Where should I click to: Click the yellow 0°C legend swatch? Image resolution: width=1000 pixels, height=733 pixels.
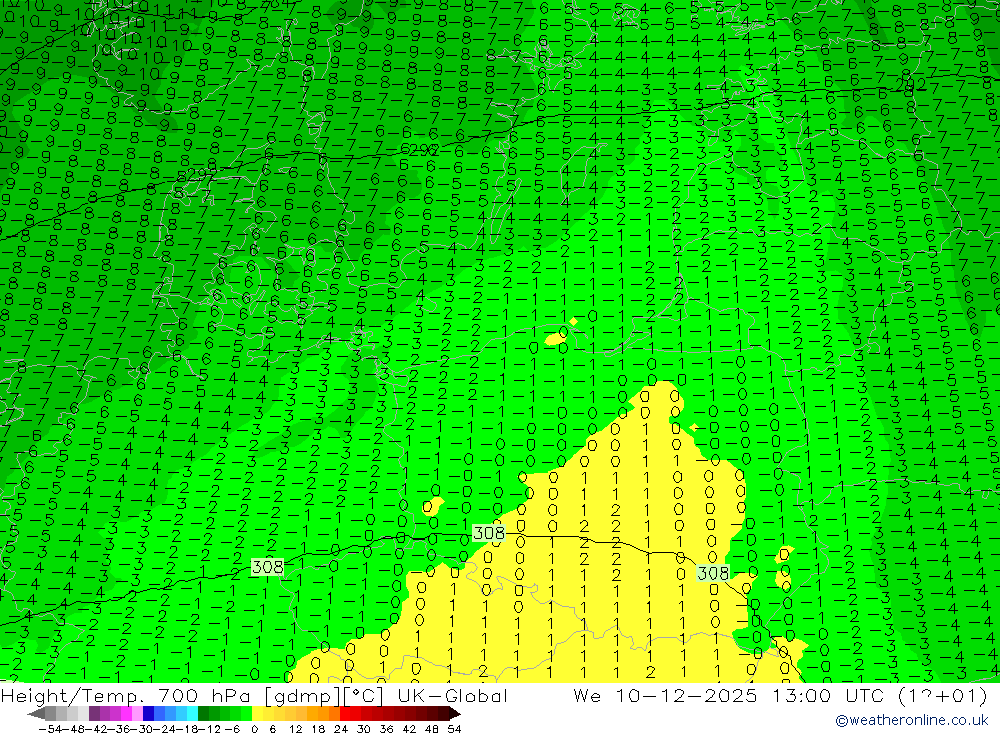coord(257,713)
